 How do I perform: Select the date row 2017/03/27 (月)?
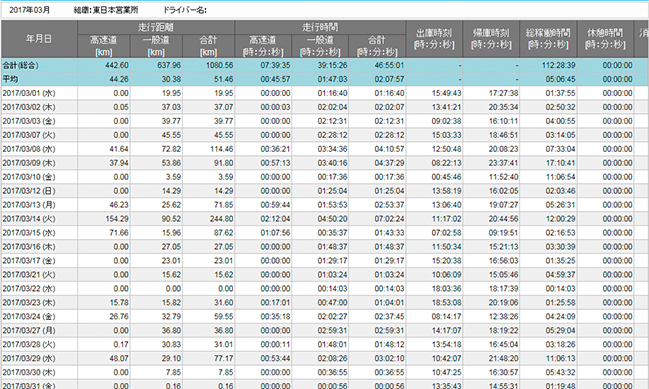(29, 331)
